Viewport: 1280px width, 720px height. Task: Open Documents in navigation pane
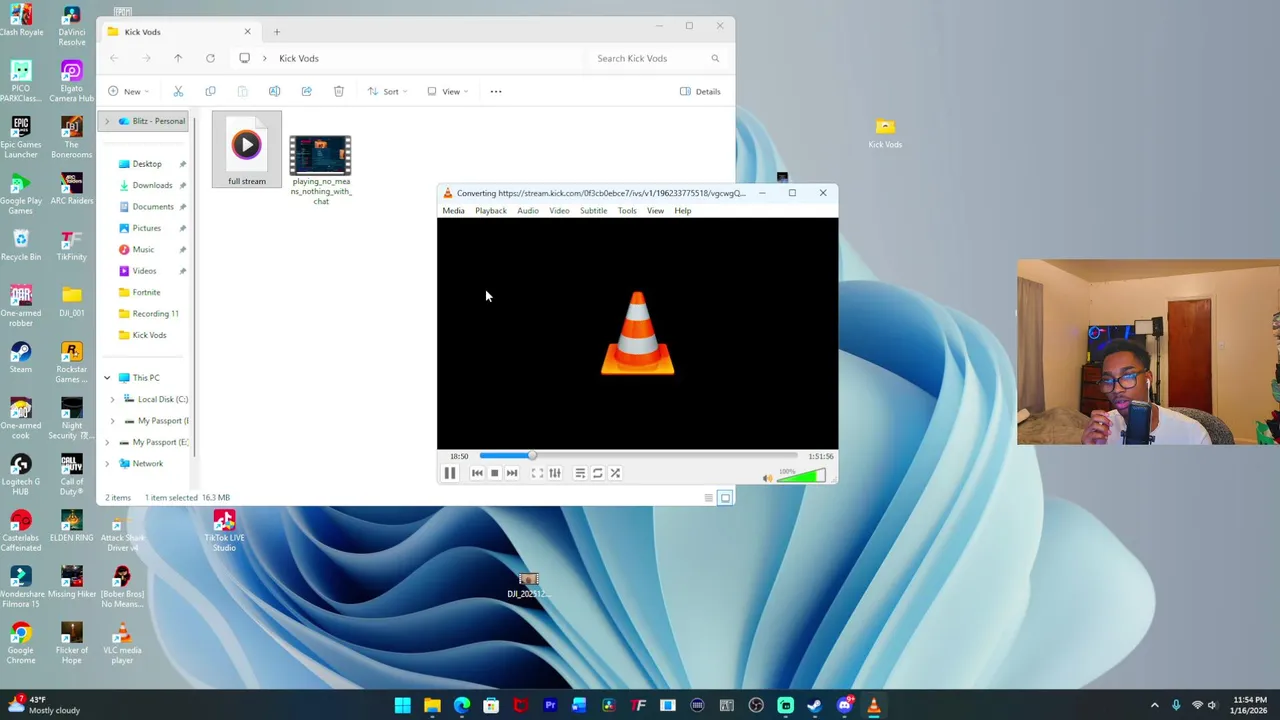tap(153, 207)
